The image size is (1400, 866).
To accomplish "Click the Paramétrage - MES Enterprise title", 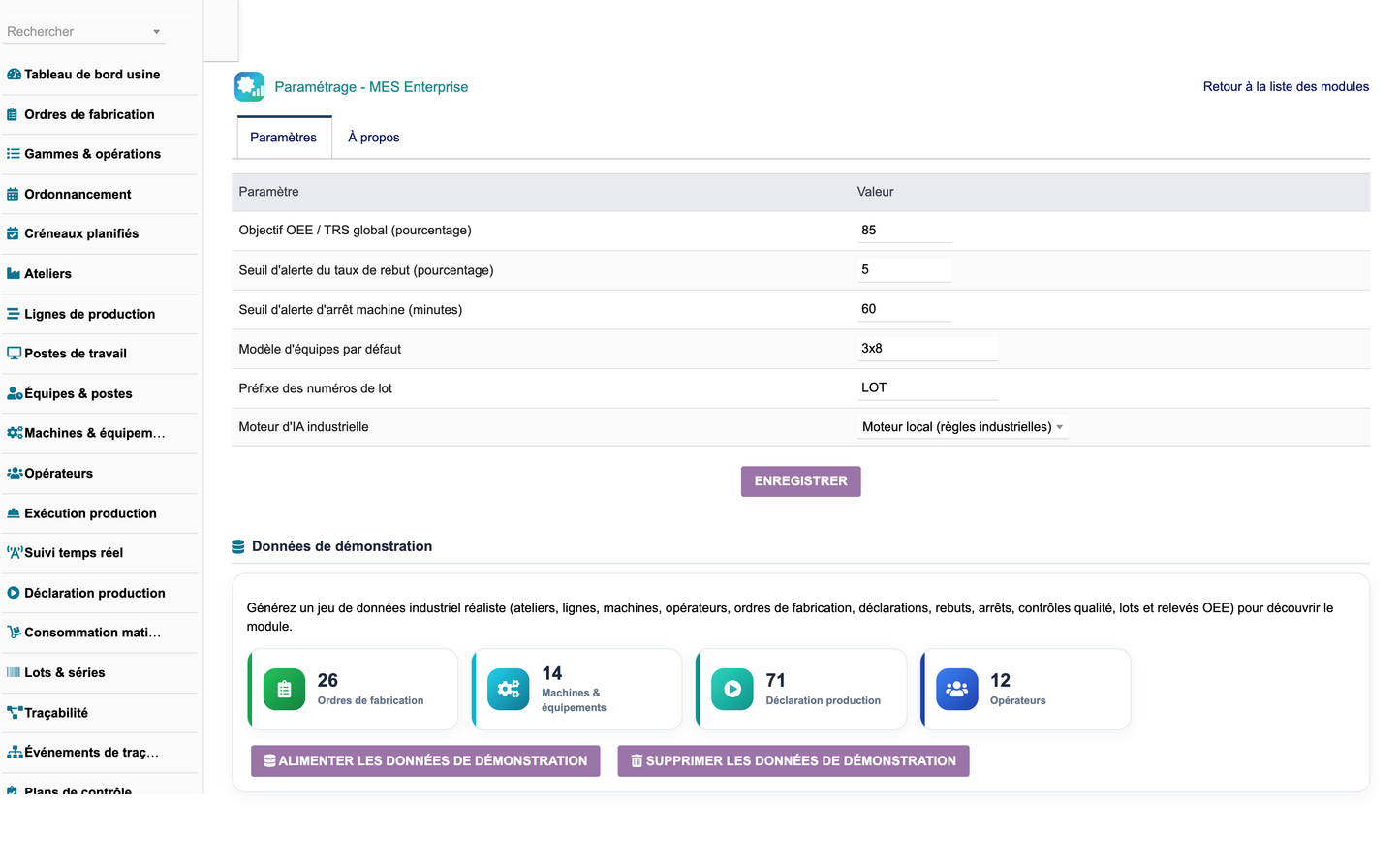I will (371, 87).
